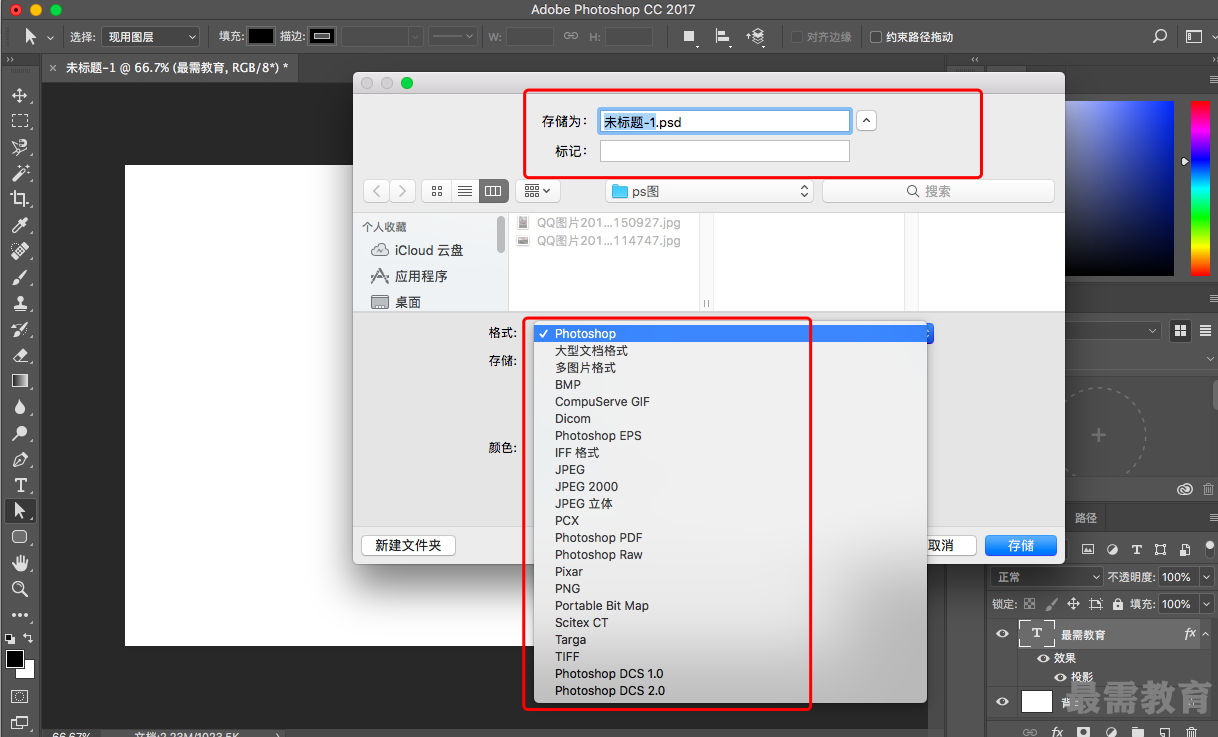Select the Crop tool

[19, 199]
